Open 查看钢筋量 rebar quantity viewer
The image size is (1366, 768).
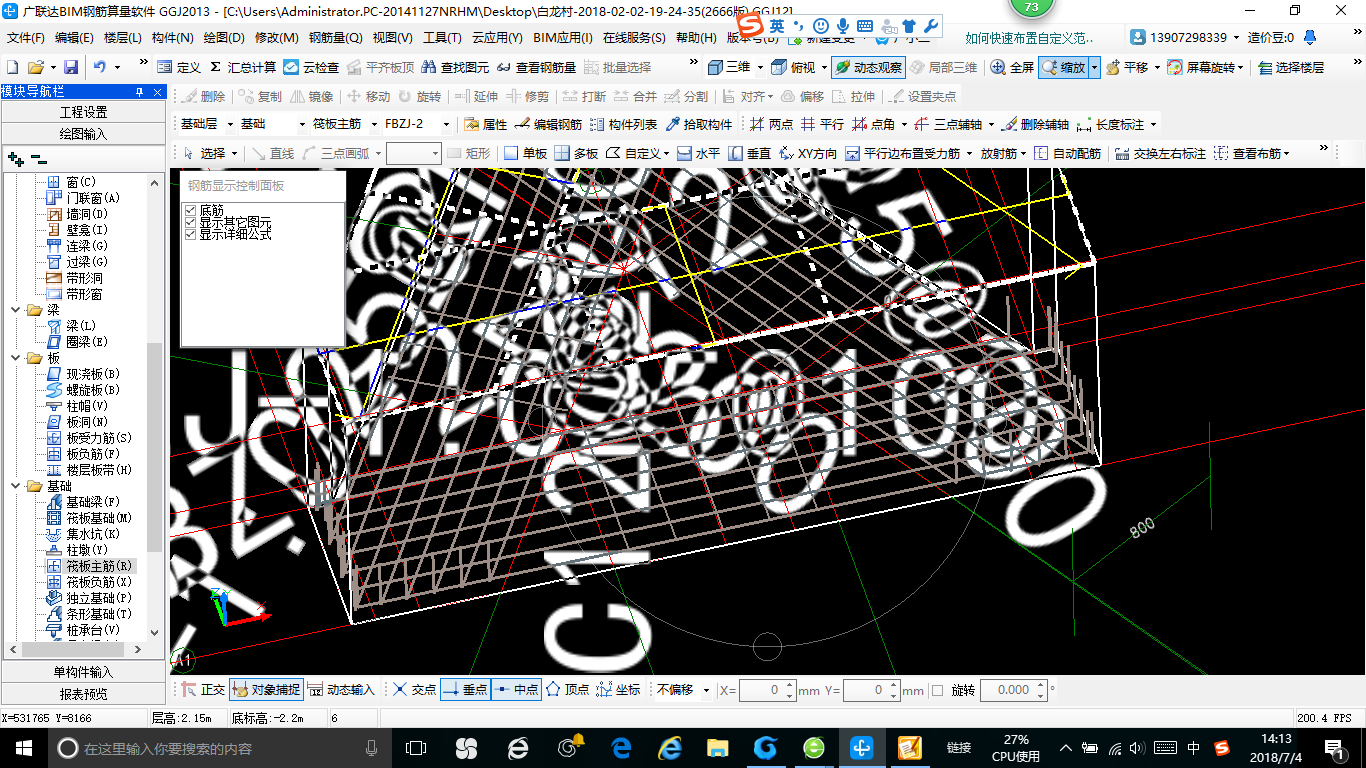point(536,67)
